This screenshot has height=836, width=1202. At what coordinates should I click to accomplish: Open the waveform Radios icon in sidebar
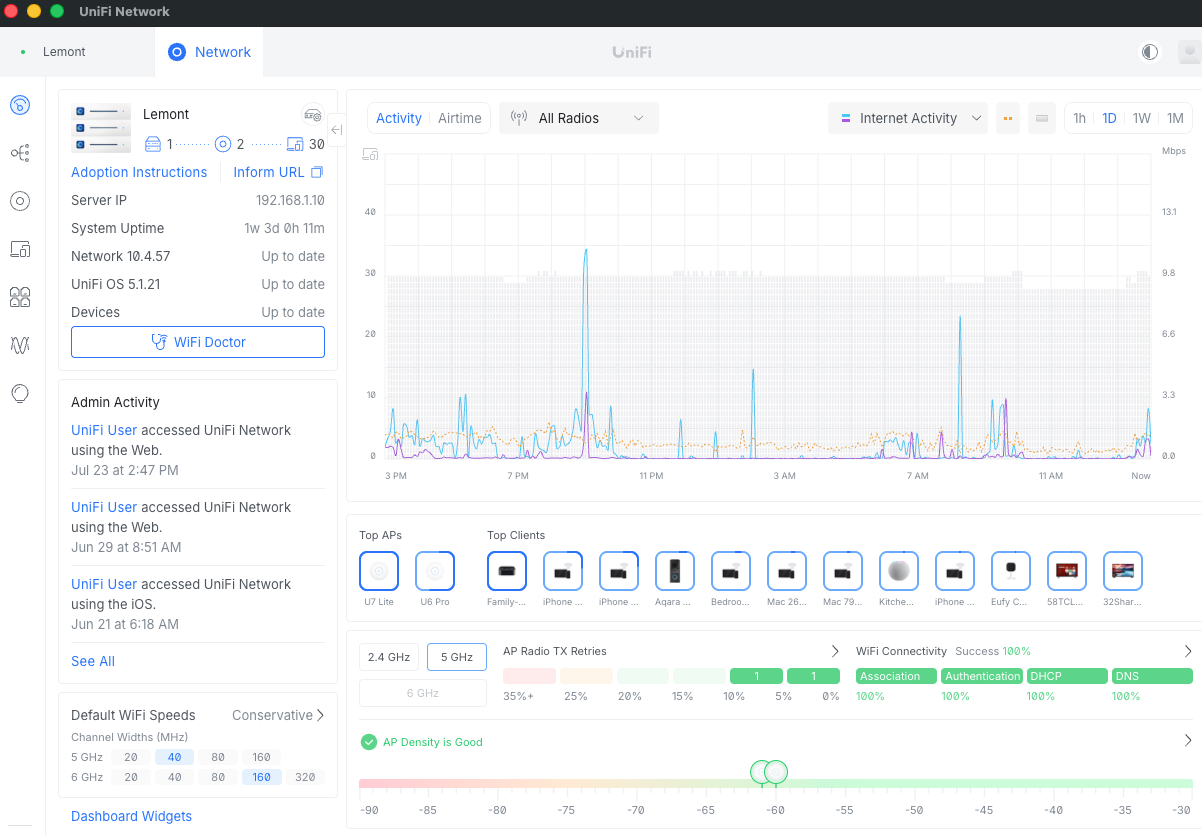click(20, 345)
